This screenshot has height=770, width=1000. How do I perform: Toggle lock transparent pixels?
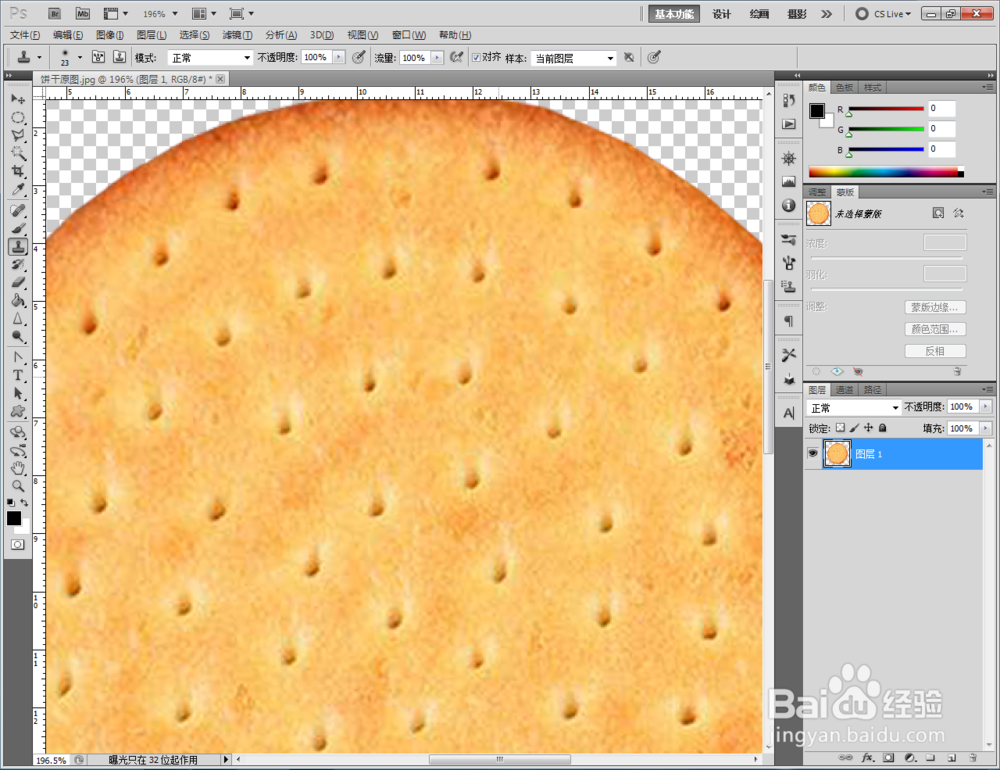(x=840, y=428)
